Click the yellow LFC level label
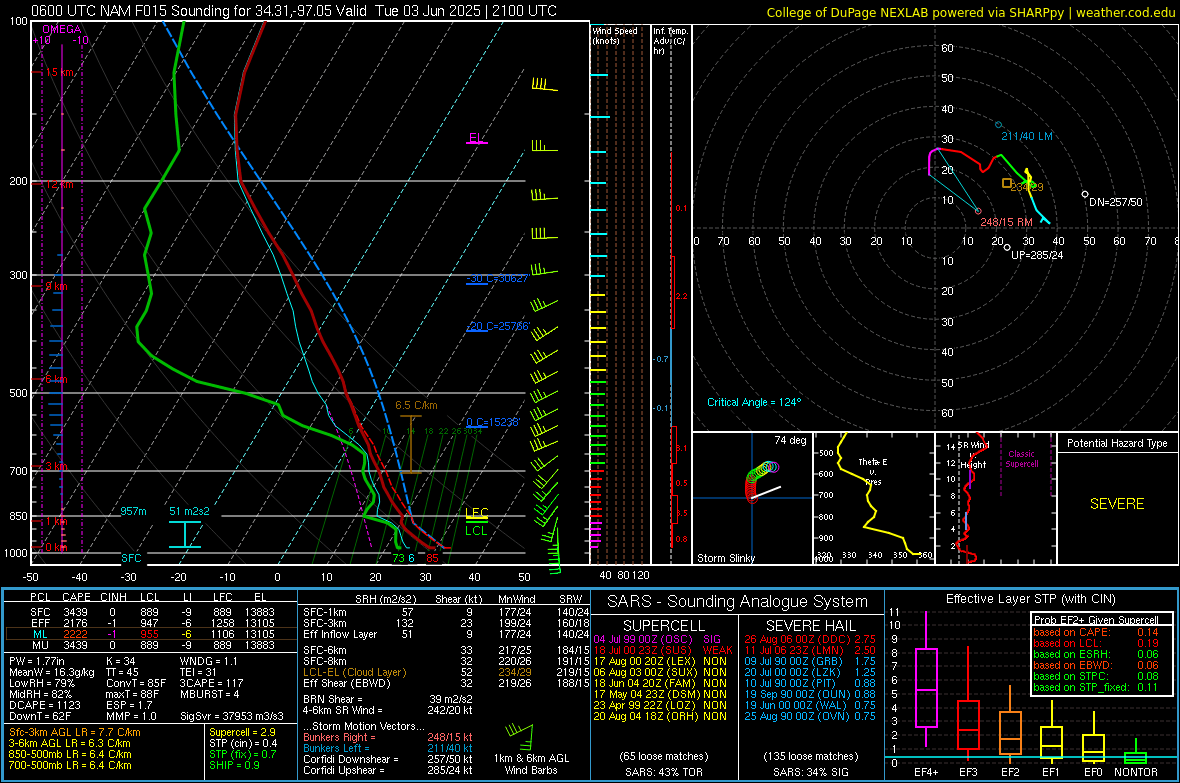1180x783 pixels. (x=476, y=513)
